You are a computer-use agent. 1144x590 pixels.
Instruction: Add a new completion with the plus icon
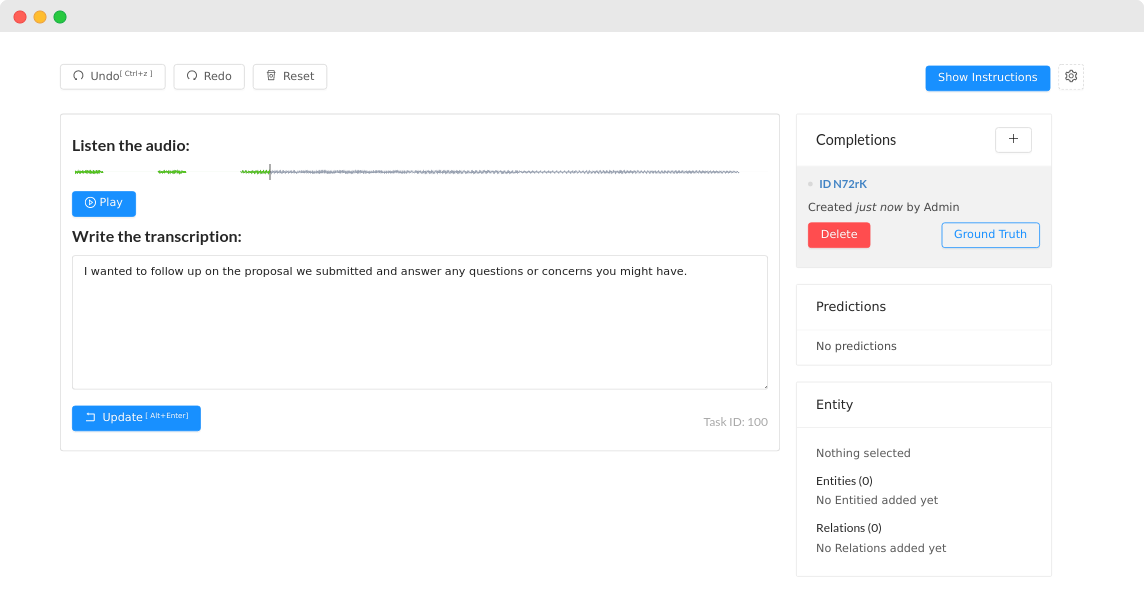point(1013,140)
